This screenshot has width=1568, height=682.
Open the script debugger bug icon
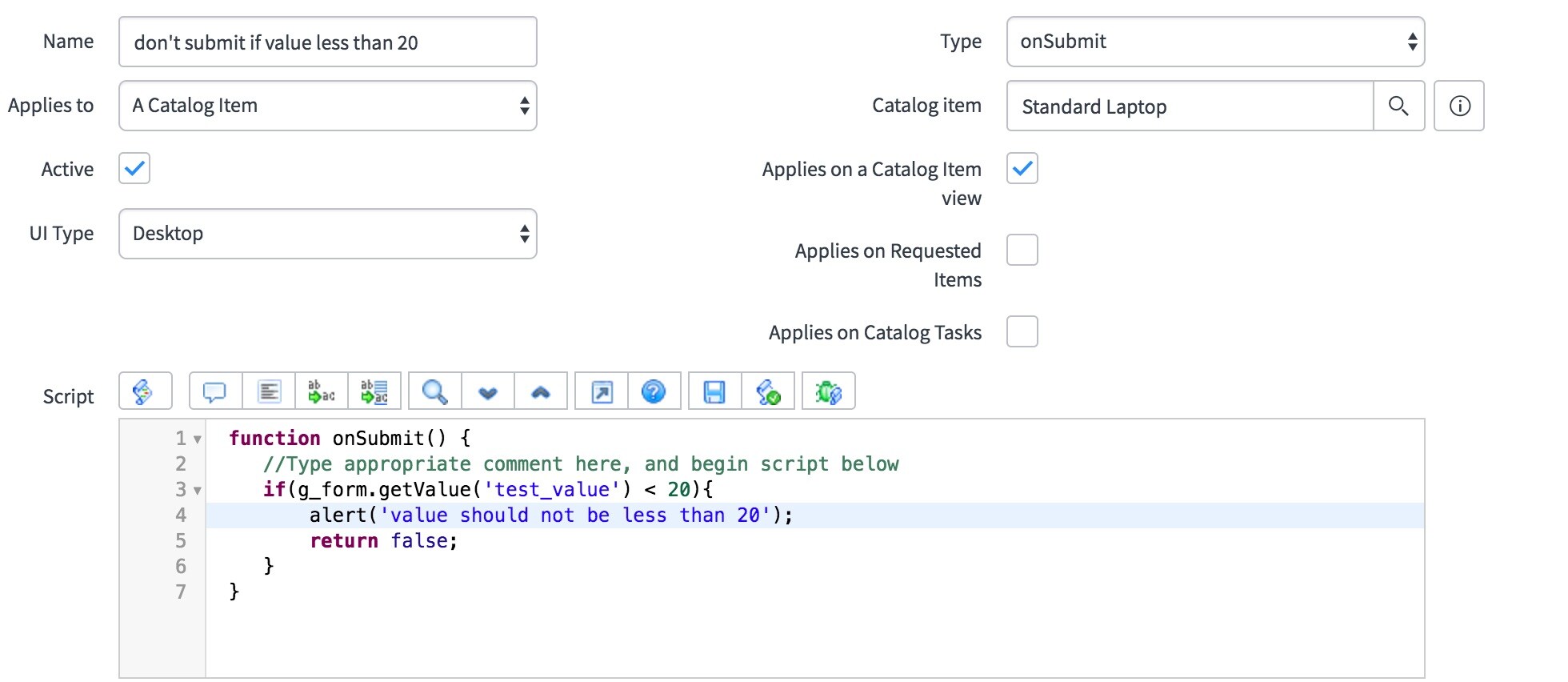[x=829, y=391]
